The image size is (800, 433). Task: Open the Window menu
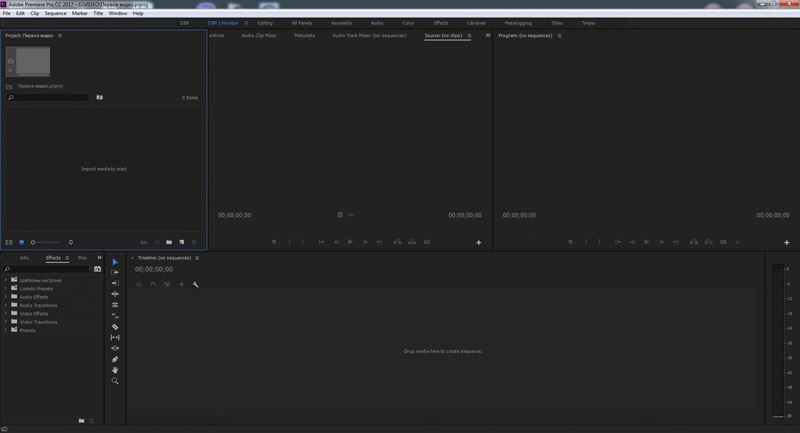pos(118,13)
